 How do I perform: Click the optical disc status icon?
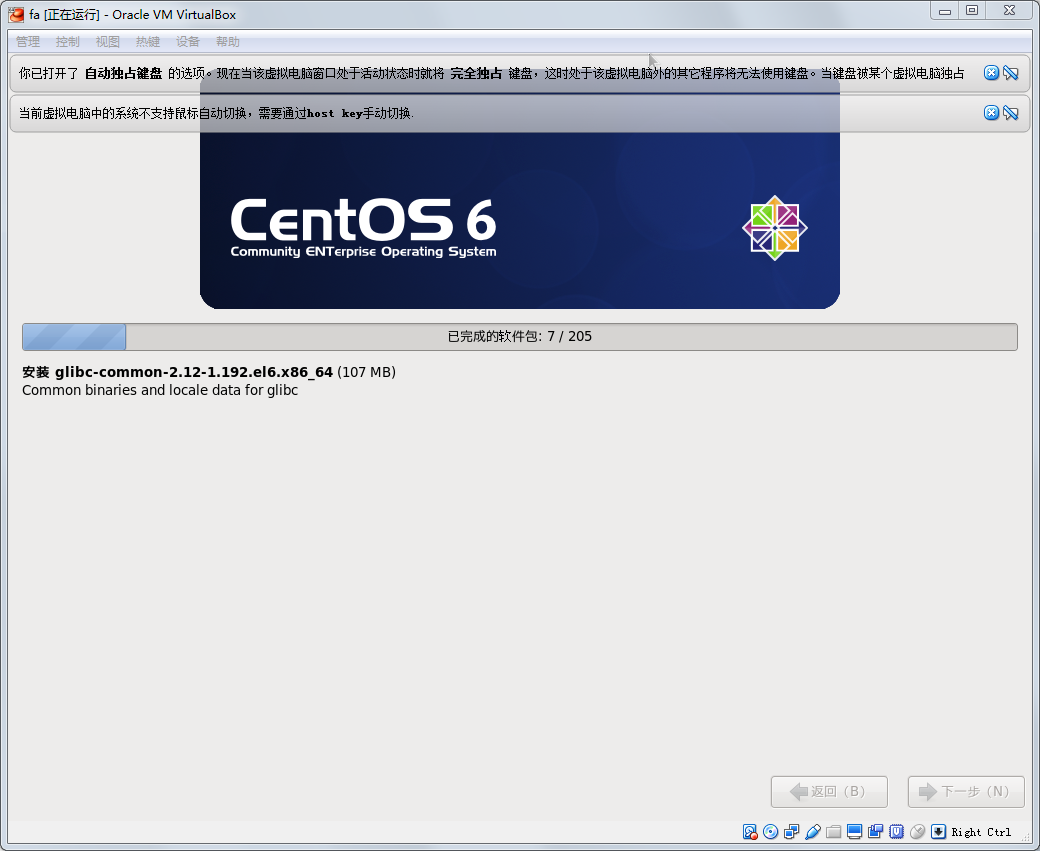point(771,832)
